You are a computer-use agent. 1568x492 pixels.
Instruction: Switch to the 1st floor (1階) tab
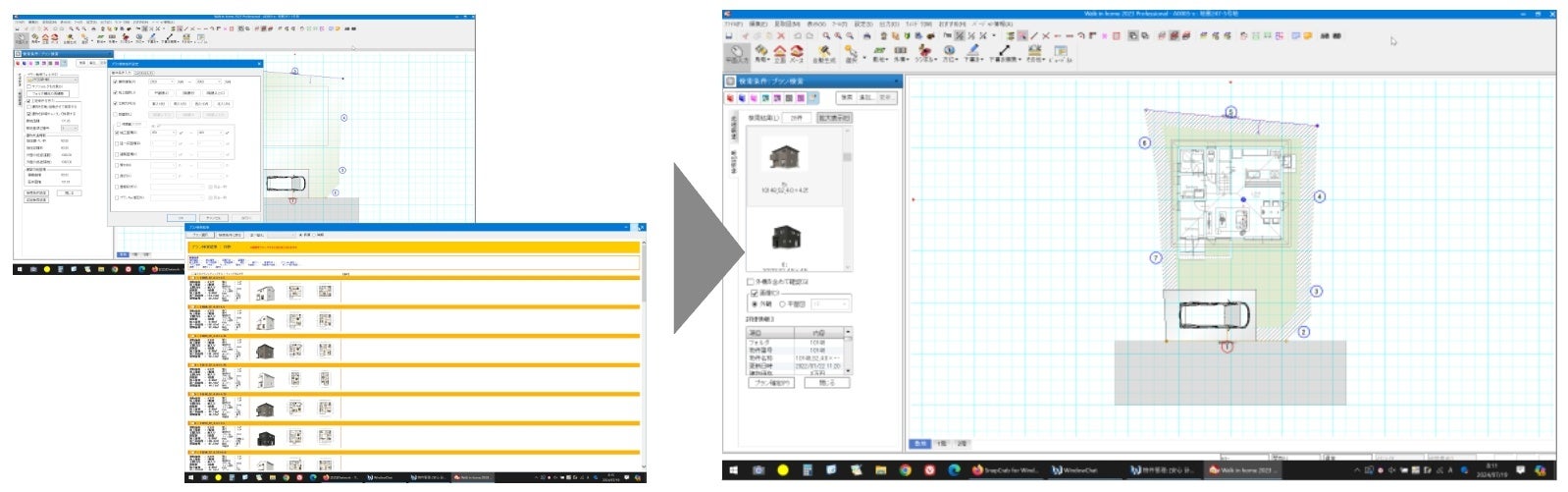(x=942, y=444)
